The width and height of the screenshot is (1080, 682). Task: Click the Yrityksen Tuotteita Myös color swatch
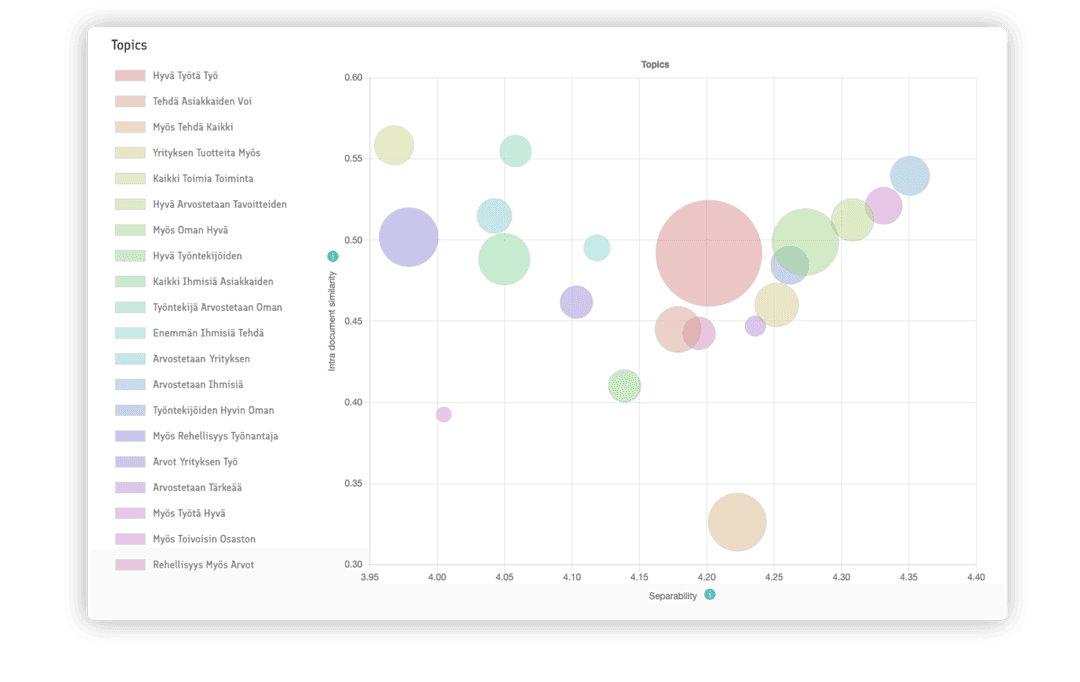tap(130, 153)
